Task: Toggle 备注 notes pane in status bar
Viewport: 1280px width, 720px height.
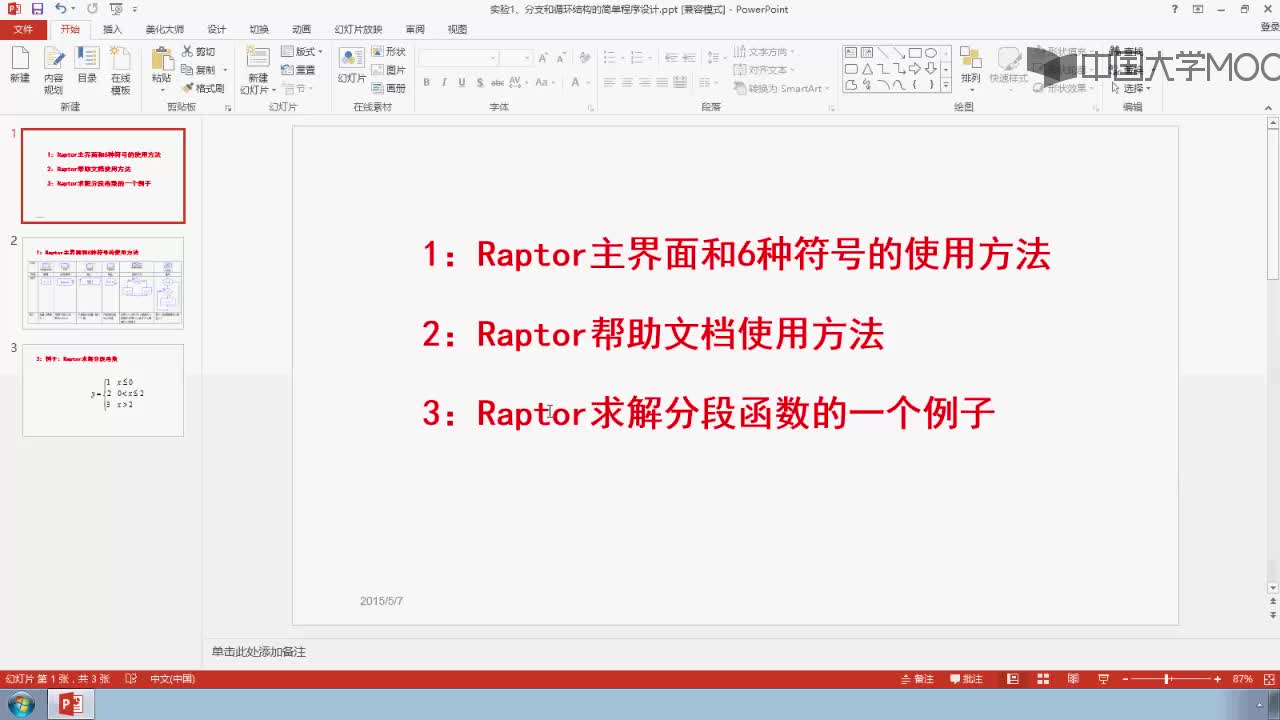Action: coord(916,679)
